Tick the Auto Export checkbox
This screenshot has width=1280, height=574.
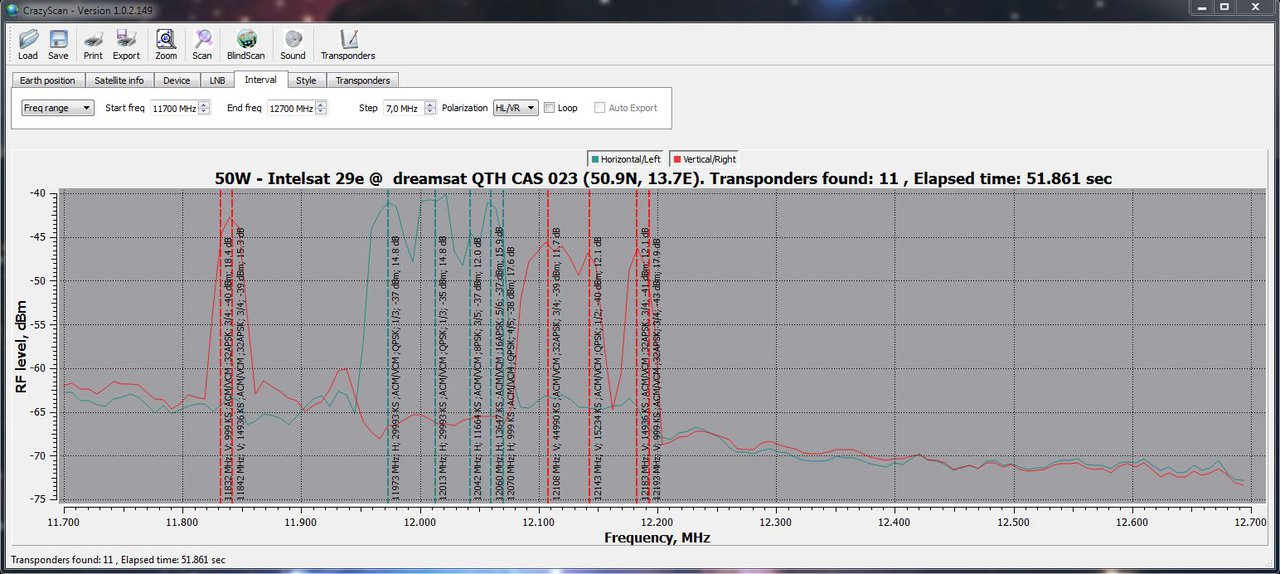[x=600, y=108]
